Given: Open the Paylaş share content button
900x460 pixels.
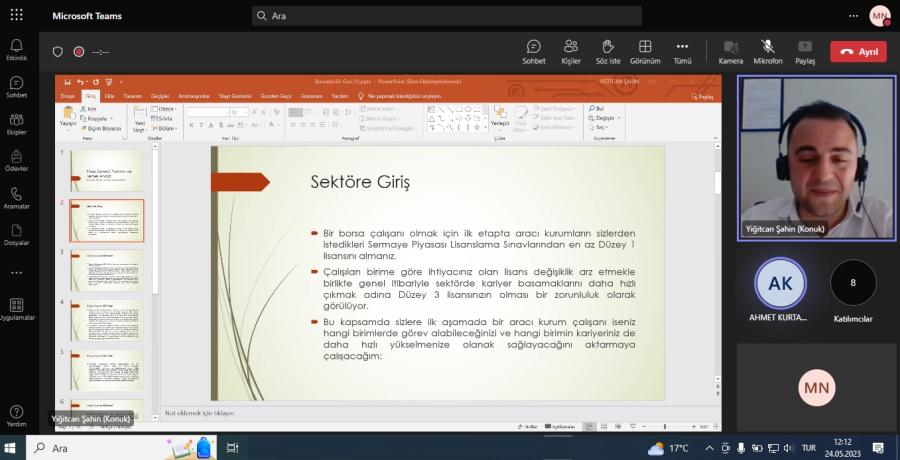Looking at the screenshot, I should (805, 51).
